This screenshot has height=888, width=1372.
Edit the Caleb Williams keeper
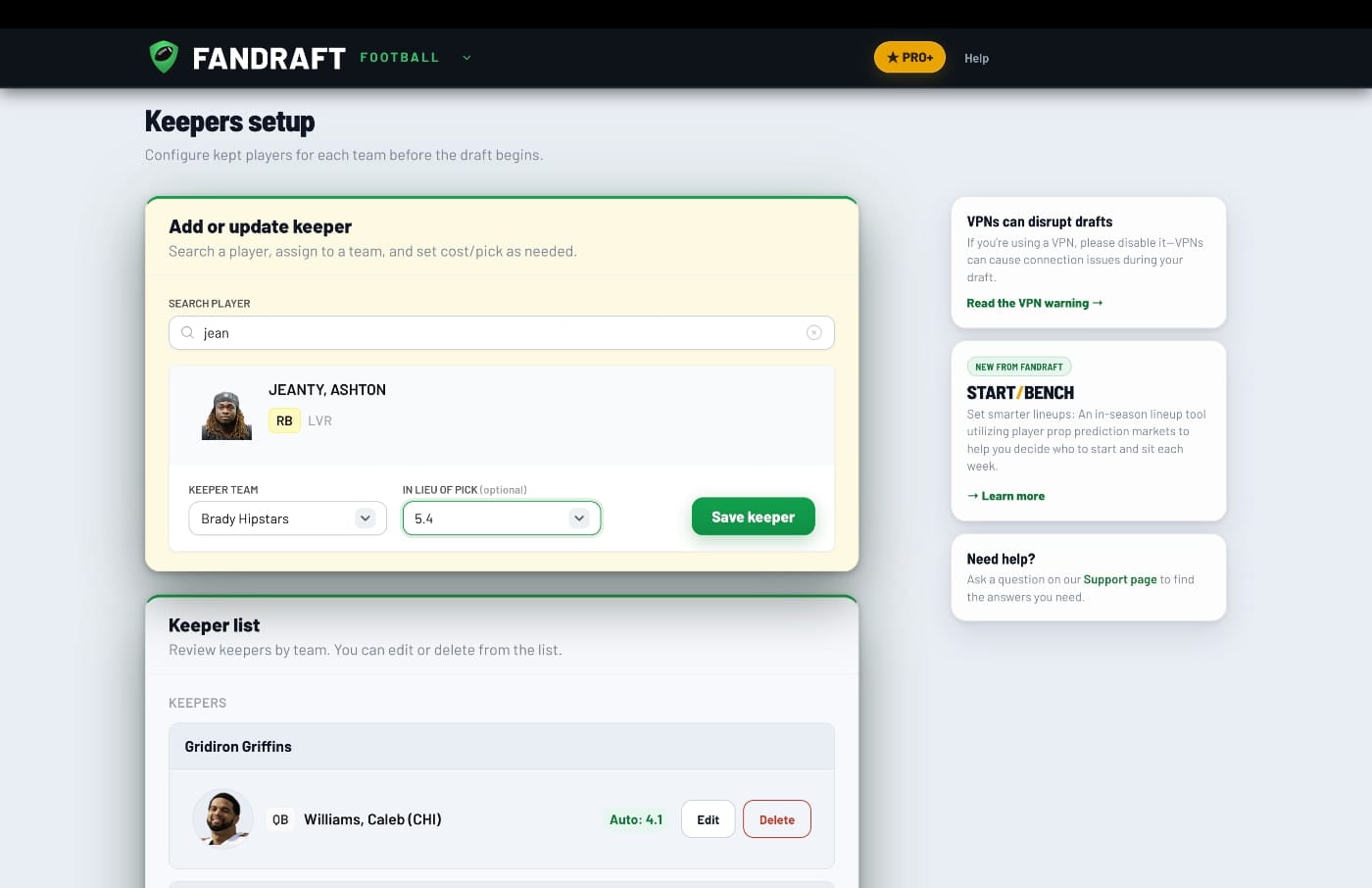[708, 819]
